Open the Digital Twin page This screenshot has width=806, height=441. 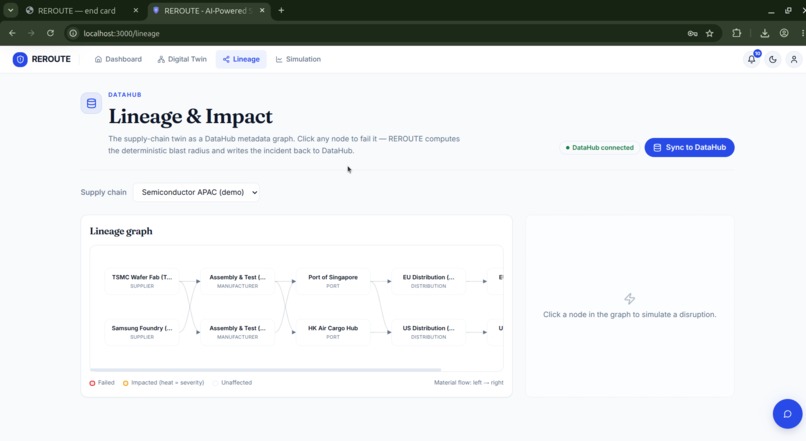[182, 59]
